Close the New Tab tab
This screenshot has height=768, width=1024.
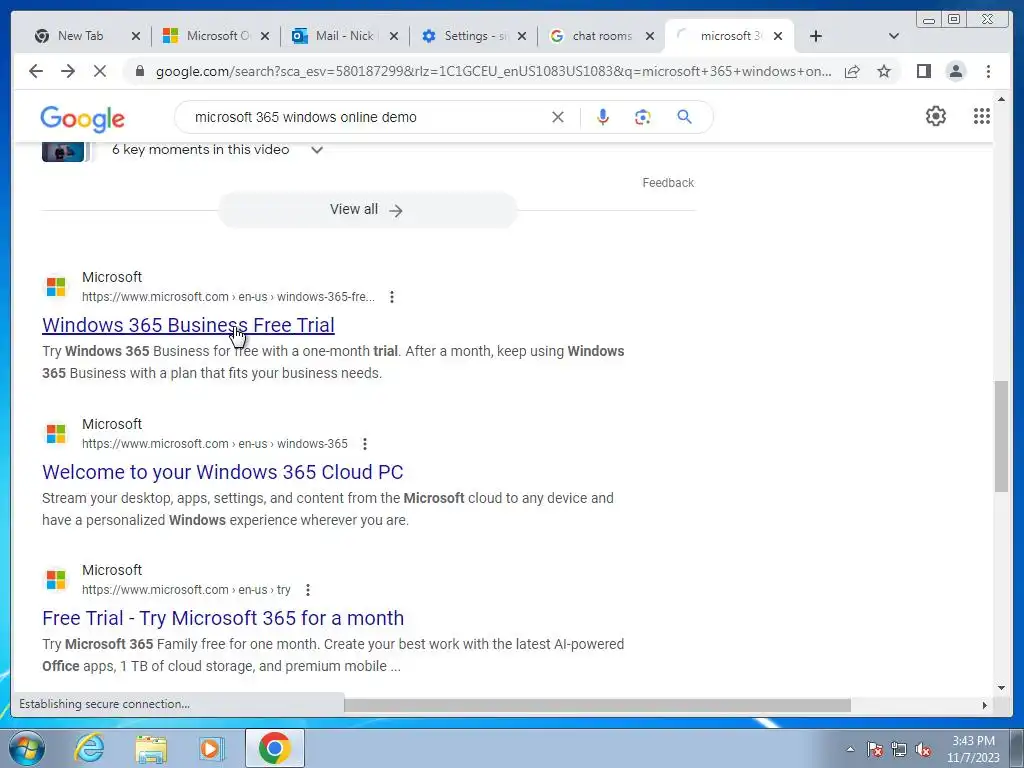coord(136,36)
